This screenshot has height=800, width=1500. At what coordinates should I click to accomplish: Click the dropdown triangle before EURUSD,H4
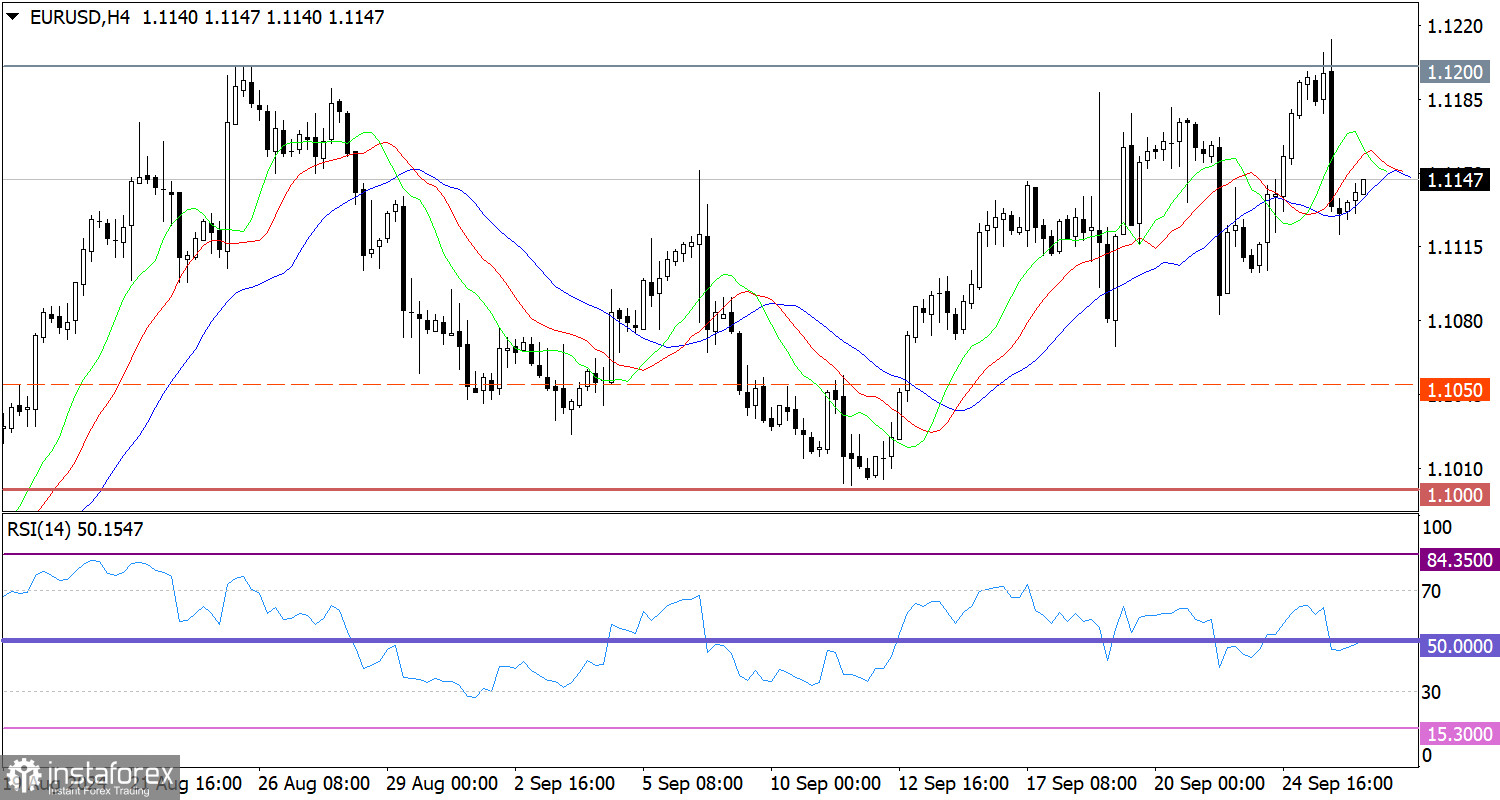point(14,17)
